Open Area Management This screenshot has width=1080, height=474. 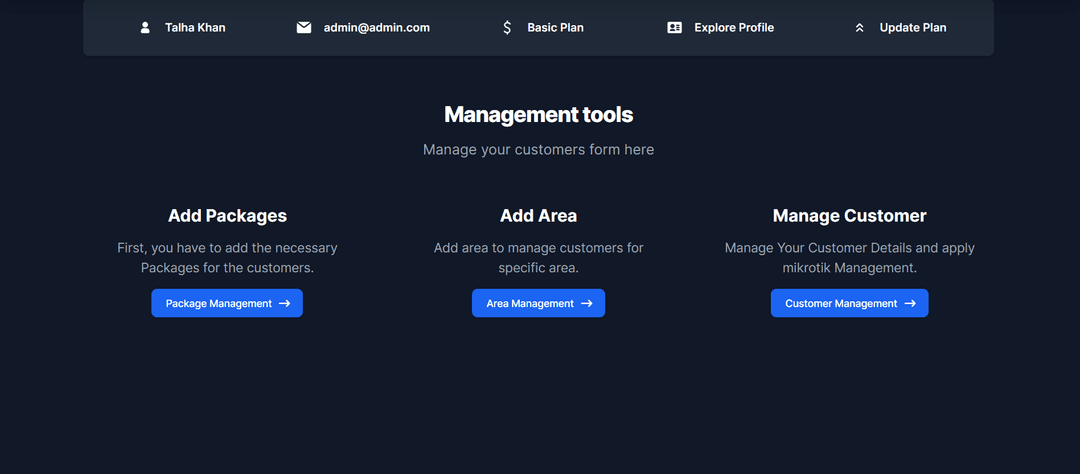(539, 303)
